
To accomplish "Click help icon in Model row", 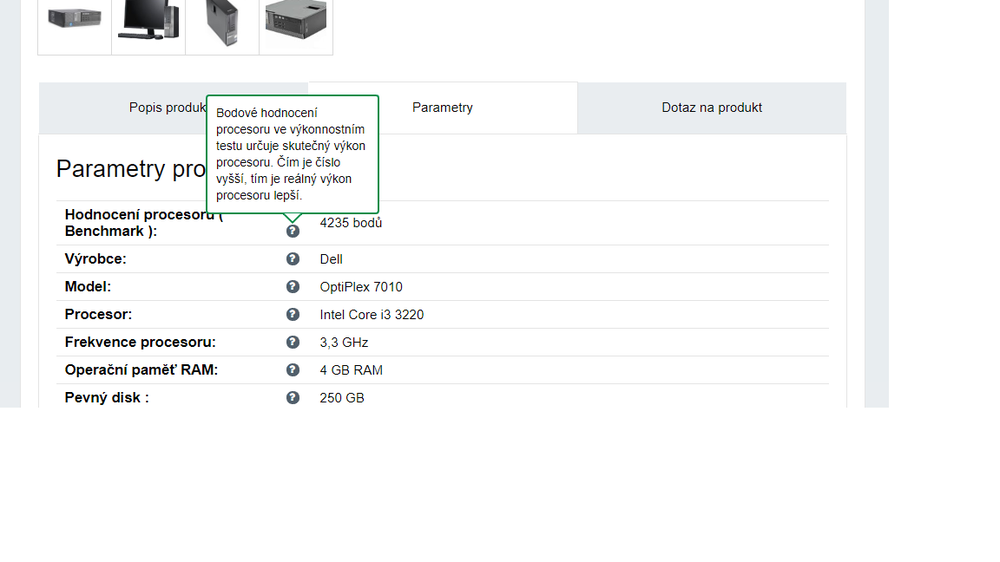I will (293, 286).
